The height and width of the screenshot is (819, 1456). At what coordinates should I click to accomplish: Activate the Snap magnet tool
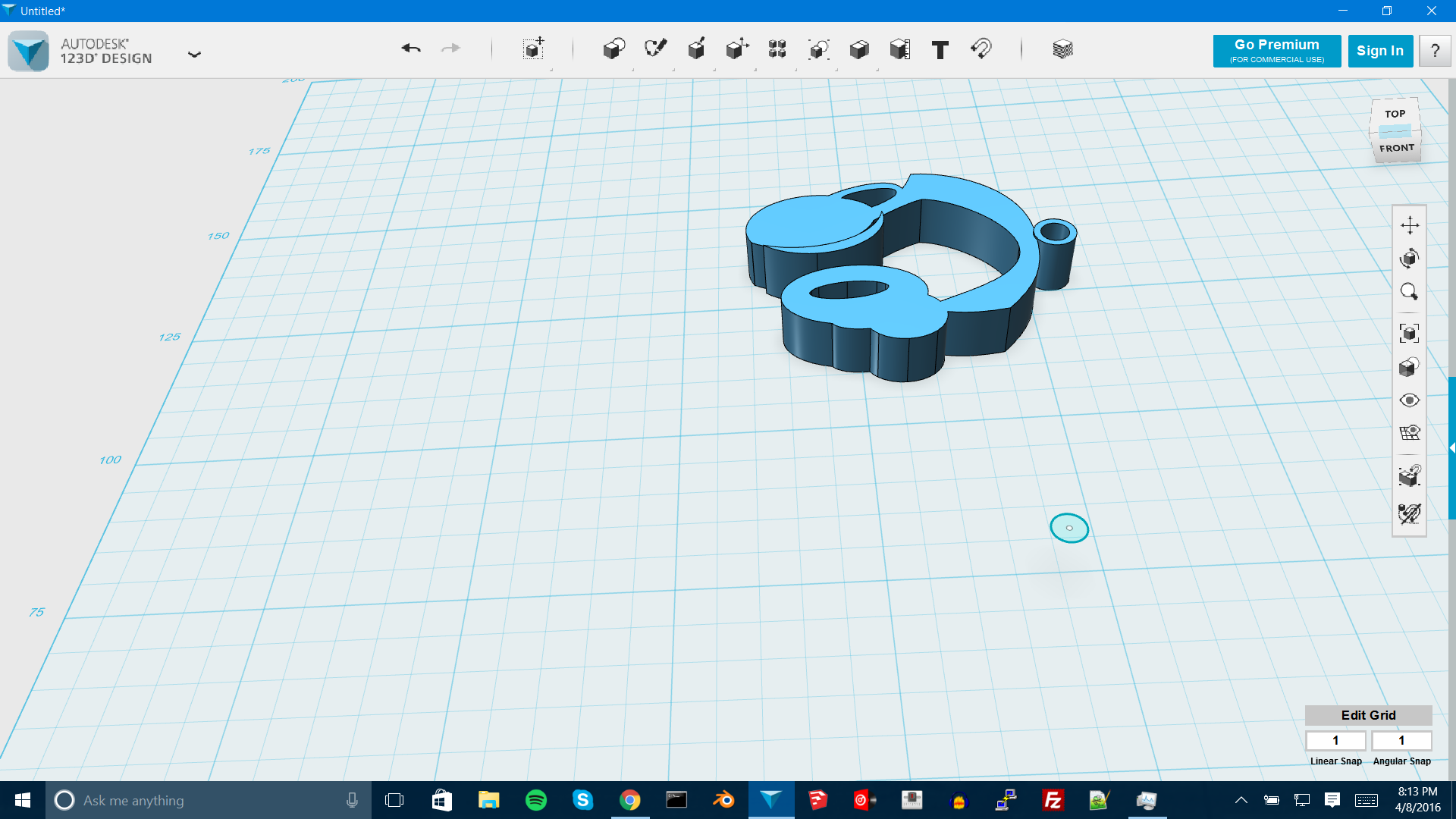(981, 49)
